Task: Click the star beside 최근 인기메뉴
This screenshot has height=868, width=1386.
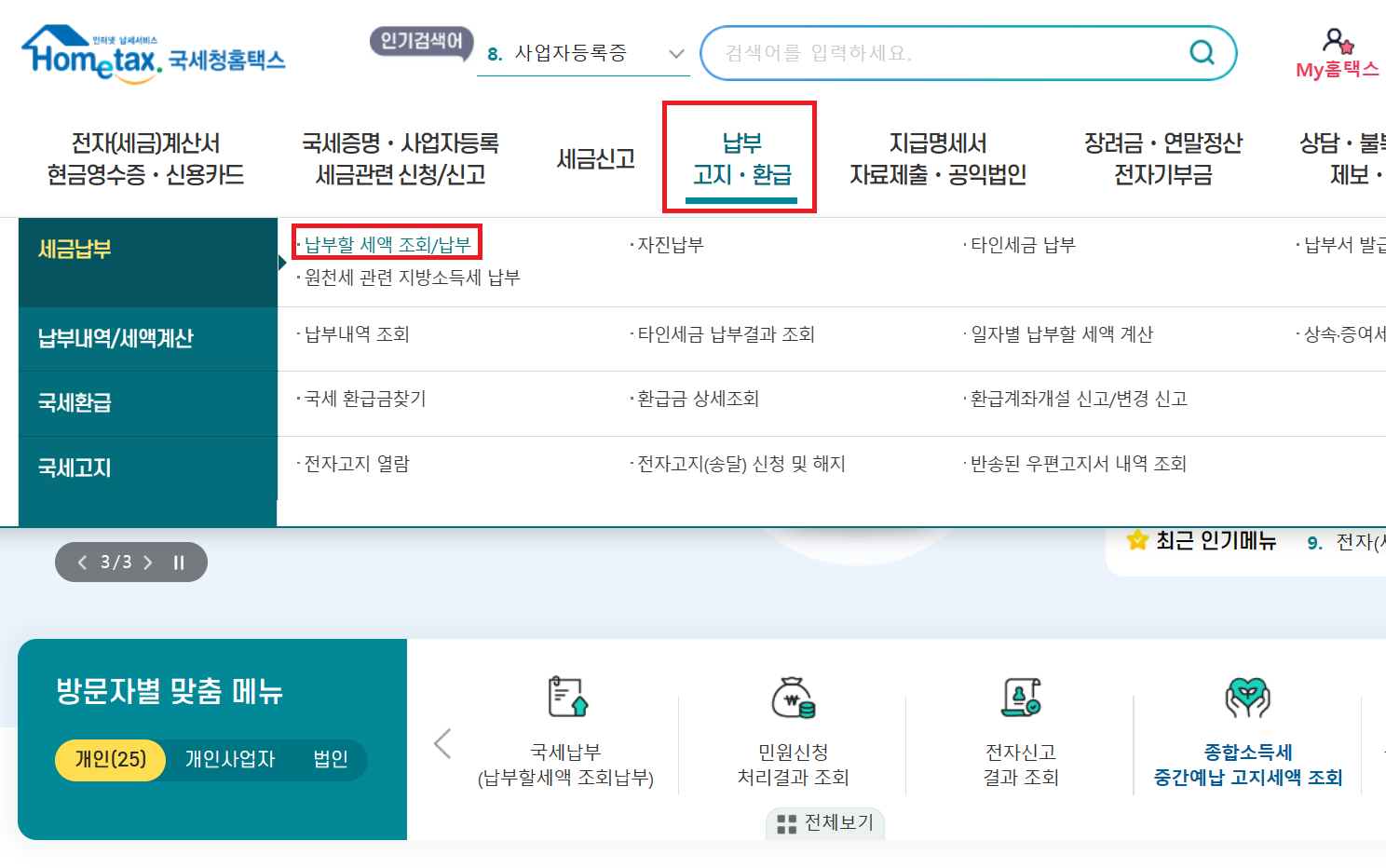Action: click(x=1137, y=539)
